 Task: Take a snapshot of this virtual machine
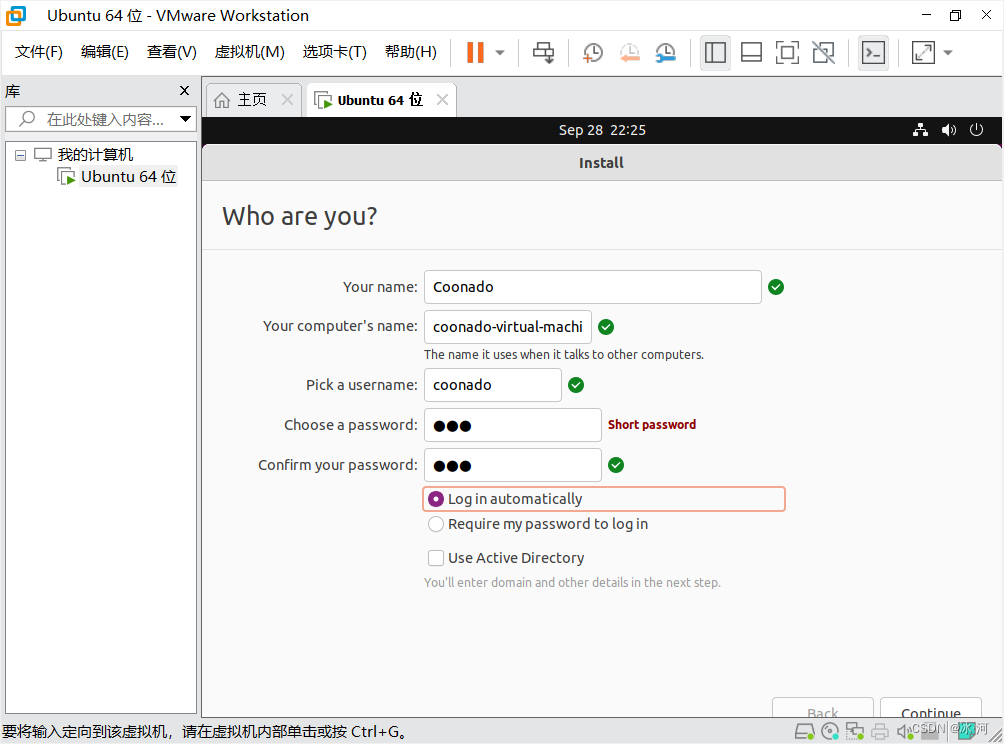(593, 53)
